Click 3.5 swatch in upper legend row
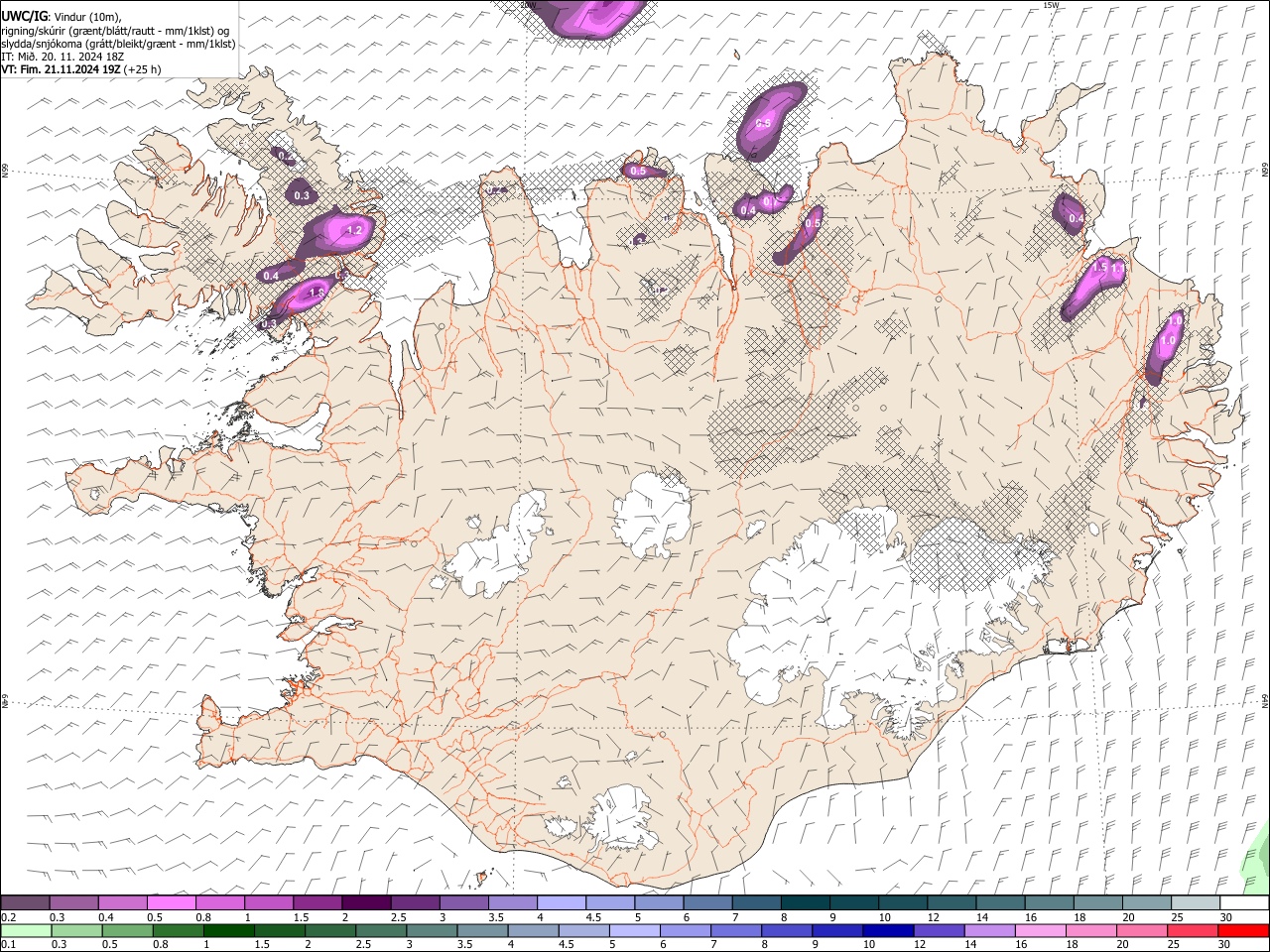 (x=512, y=902)
